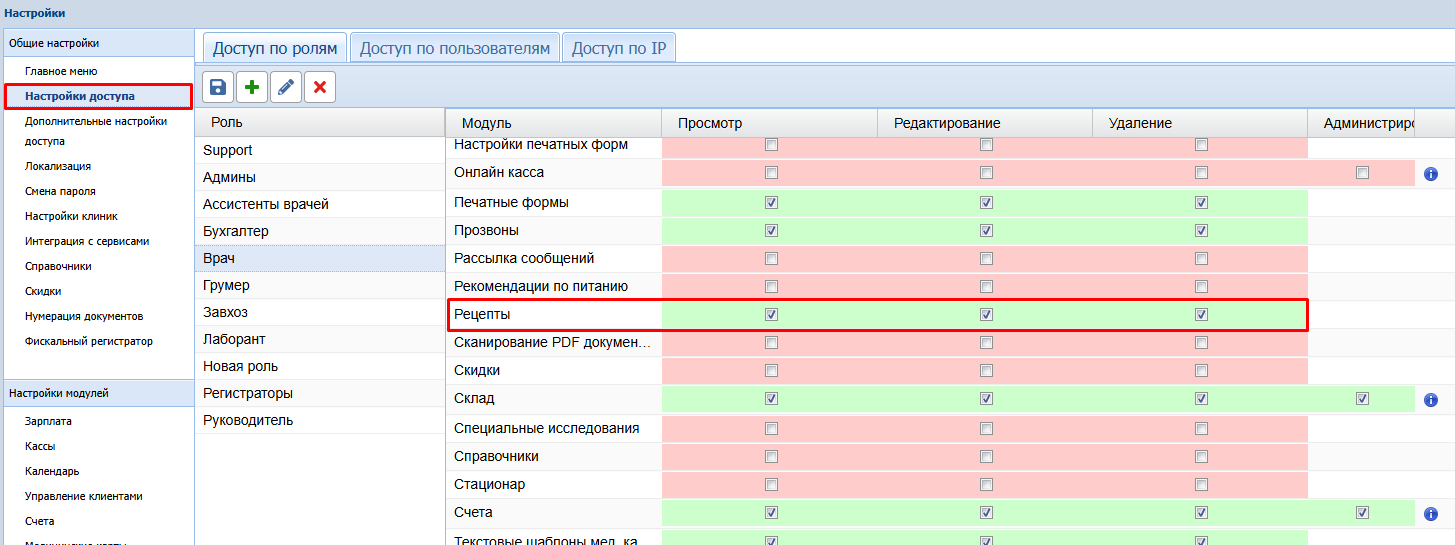Image resolution: width=1455 pixels, height=545 pixels.
Task: Open Фискальный регистратор in sidebar
Action: coord(88,341)
